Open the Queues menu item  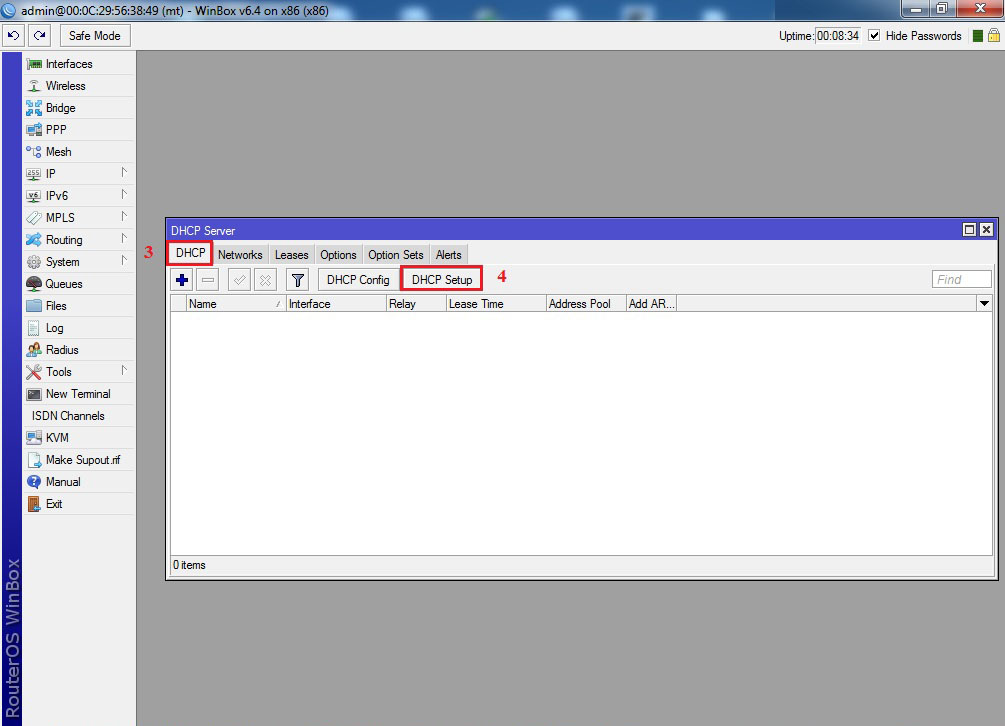coord(64,284)
